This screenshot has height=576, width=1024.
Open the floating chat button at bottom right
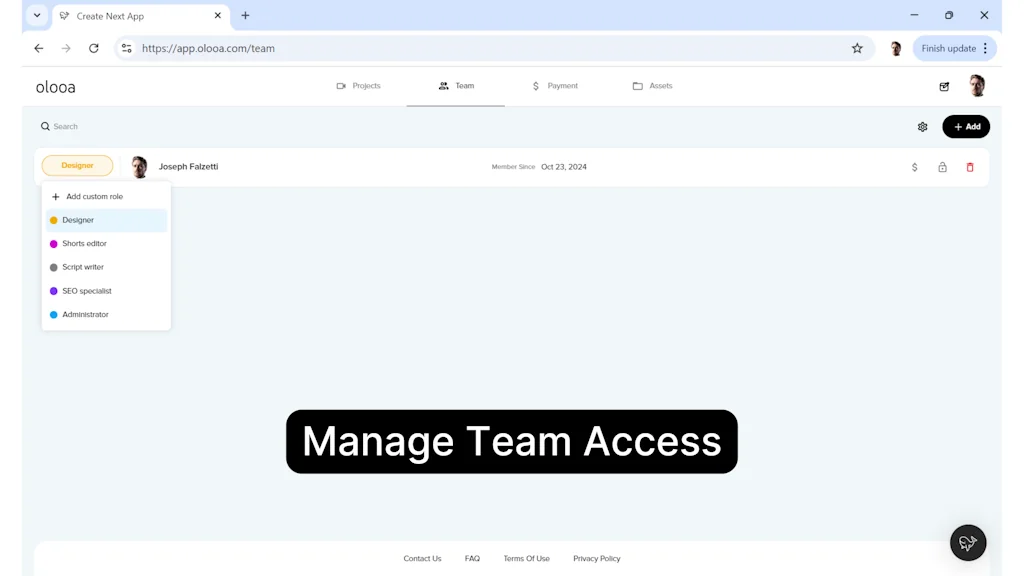967,543
